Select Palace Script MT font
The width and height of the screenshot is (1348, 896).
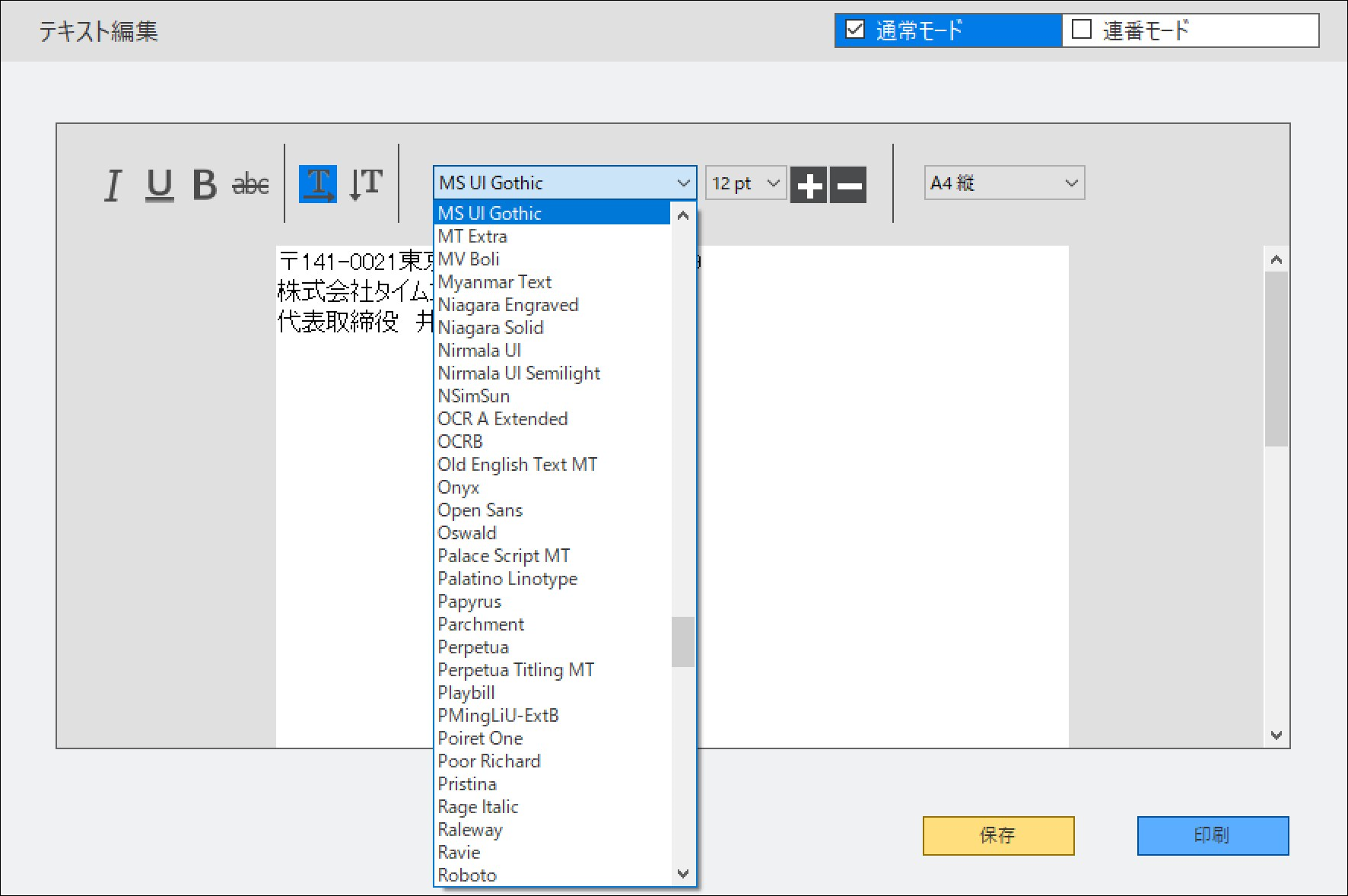tap(553, 555)
